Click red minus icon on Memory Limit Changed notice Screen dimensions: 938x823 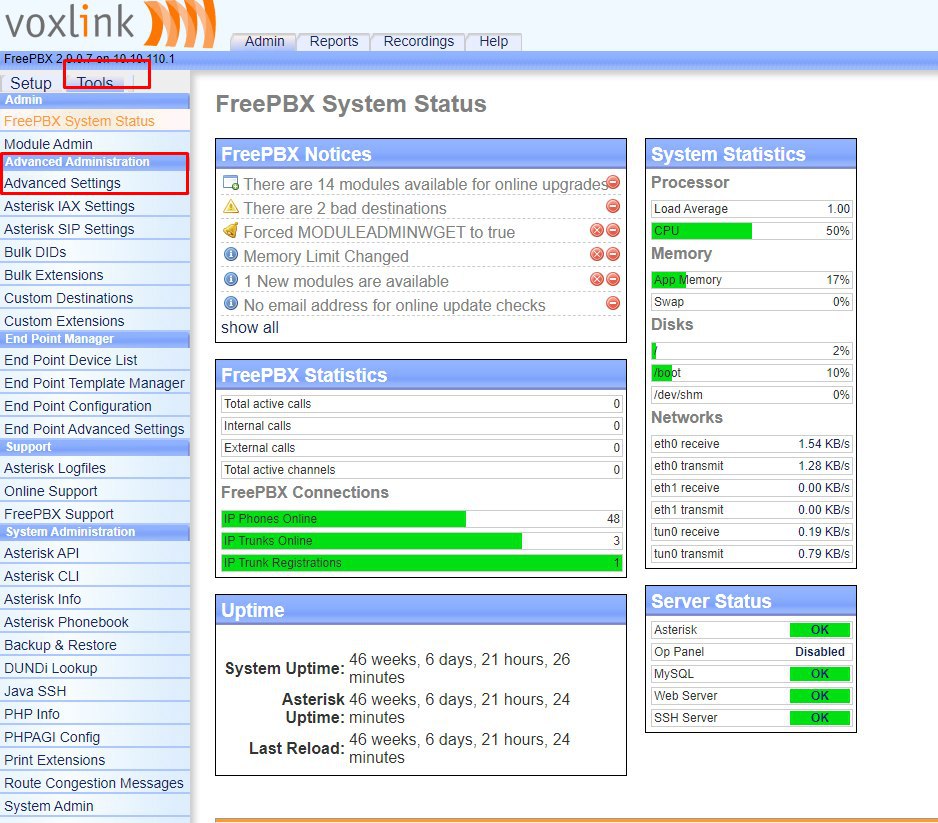click(x=613, y=254)
